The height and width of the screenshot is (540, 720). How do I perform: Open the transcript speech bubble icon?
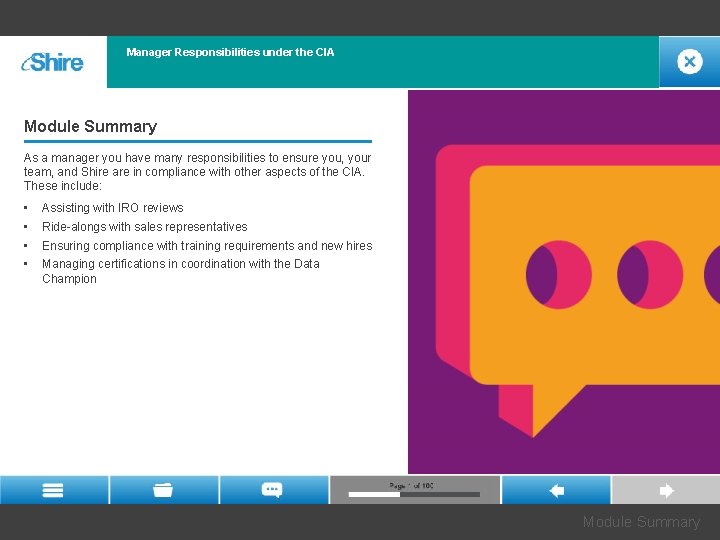coord(273,490)
